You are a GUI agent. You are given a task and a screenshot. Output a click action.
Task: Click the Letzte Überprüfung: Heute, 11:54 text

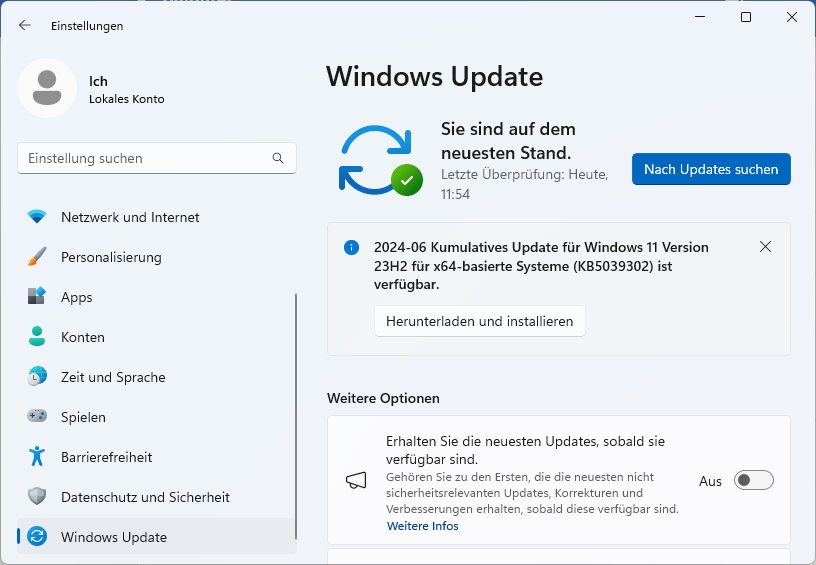pos(525,184)
